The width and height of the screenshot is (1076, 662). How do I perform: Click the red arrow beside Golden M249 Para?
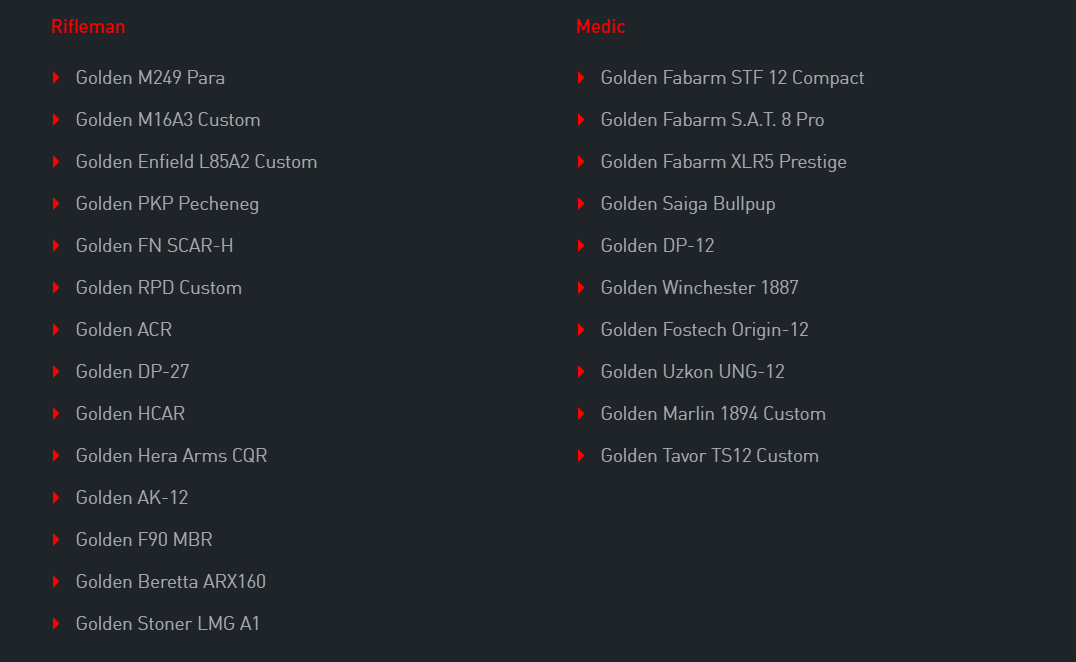pos(56,78)
